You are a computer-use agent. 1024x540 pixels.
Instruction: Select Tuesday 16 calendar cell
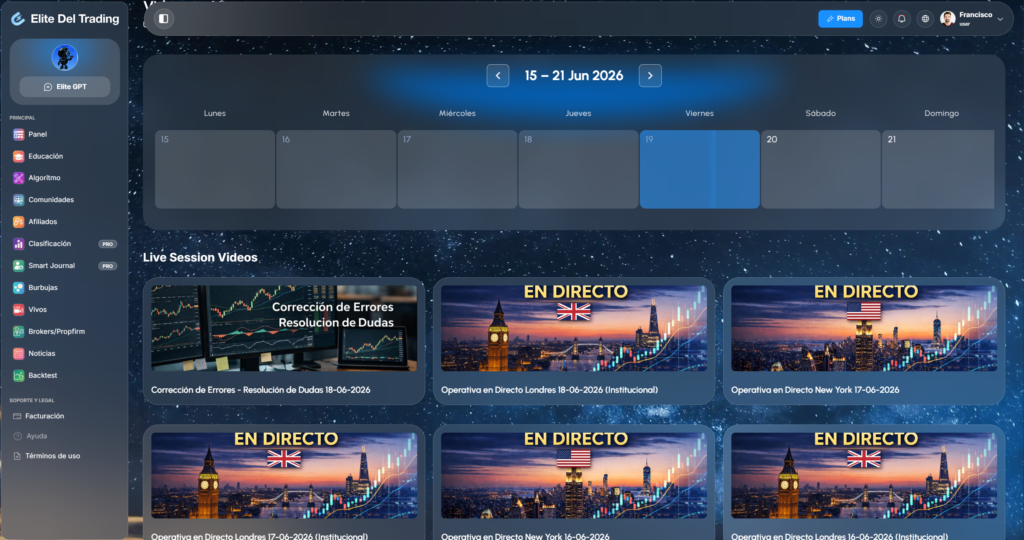click(336, 170)
